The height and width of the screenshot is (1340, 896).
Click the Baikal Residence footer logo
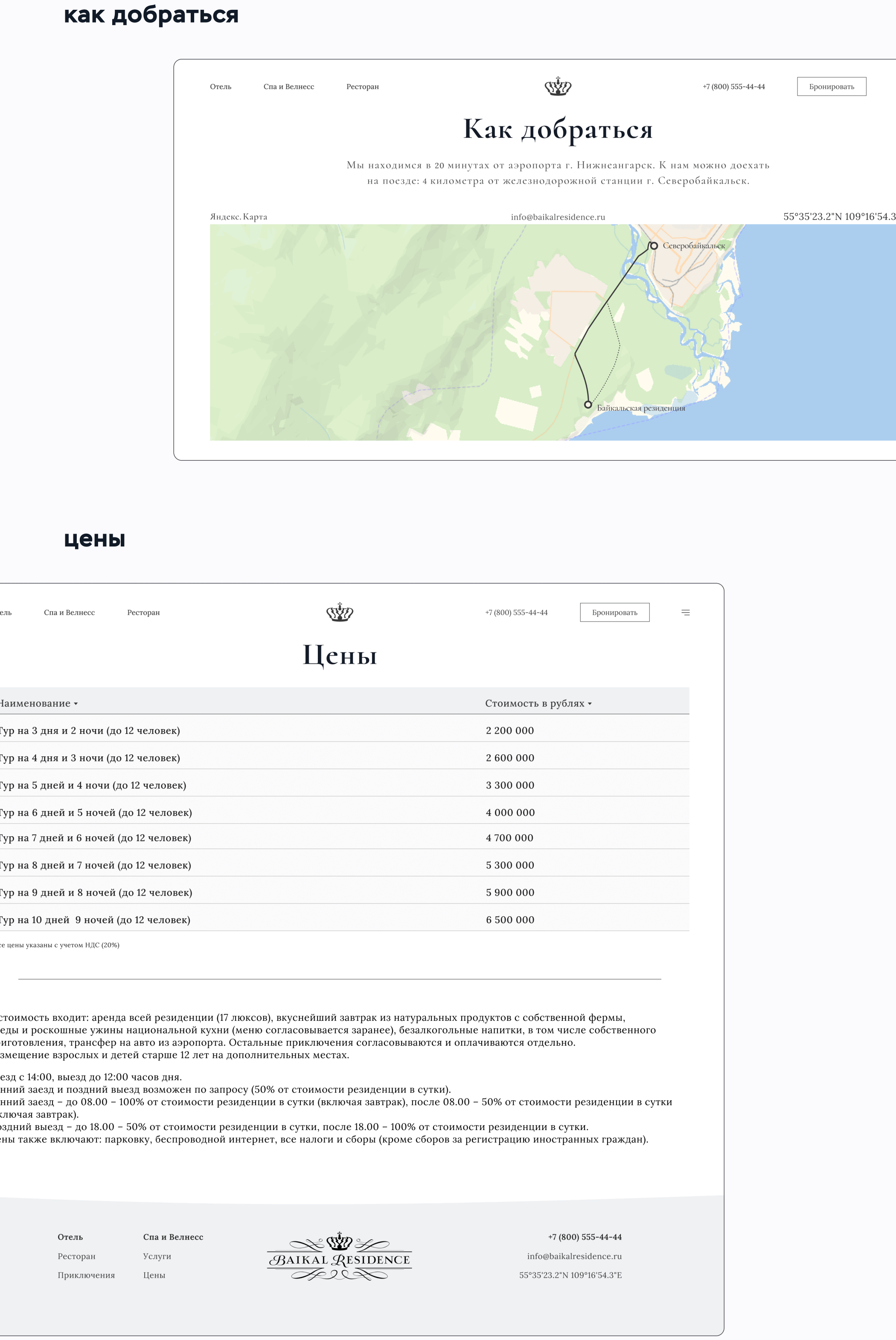click(x=340, y=1256)
